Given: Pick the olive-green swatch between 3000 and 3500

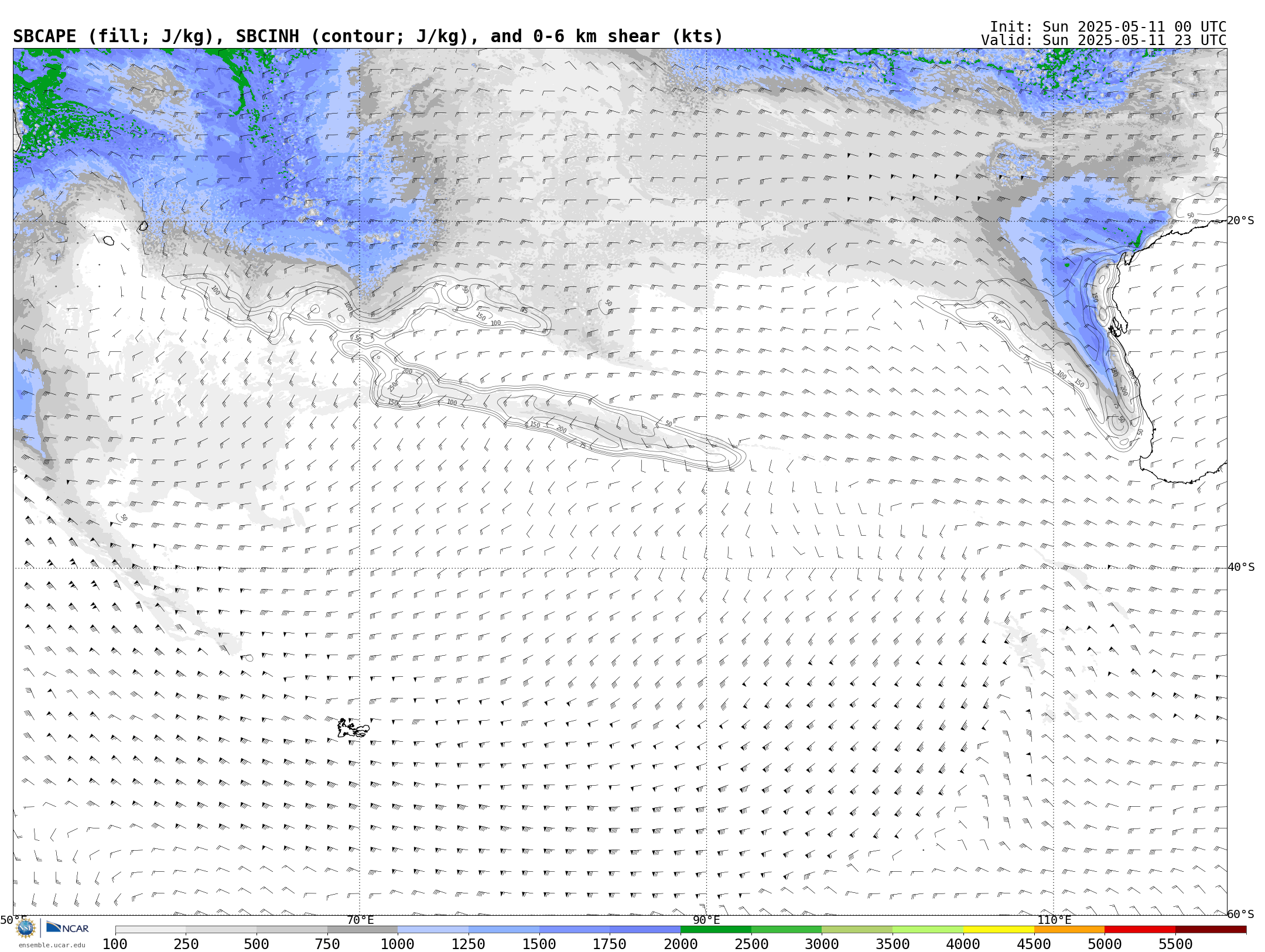Looking at the screenshot, I should pyautogui.click(x=857, y=930).
